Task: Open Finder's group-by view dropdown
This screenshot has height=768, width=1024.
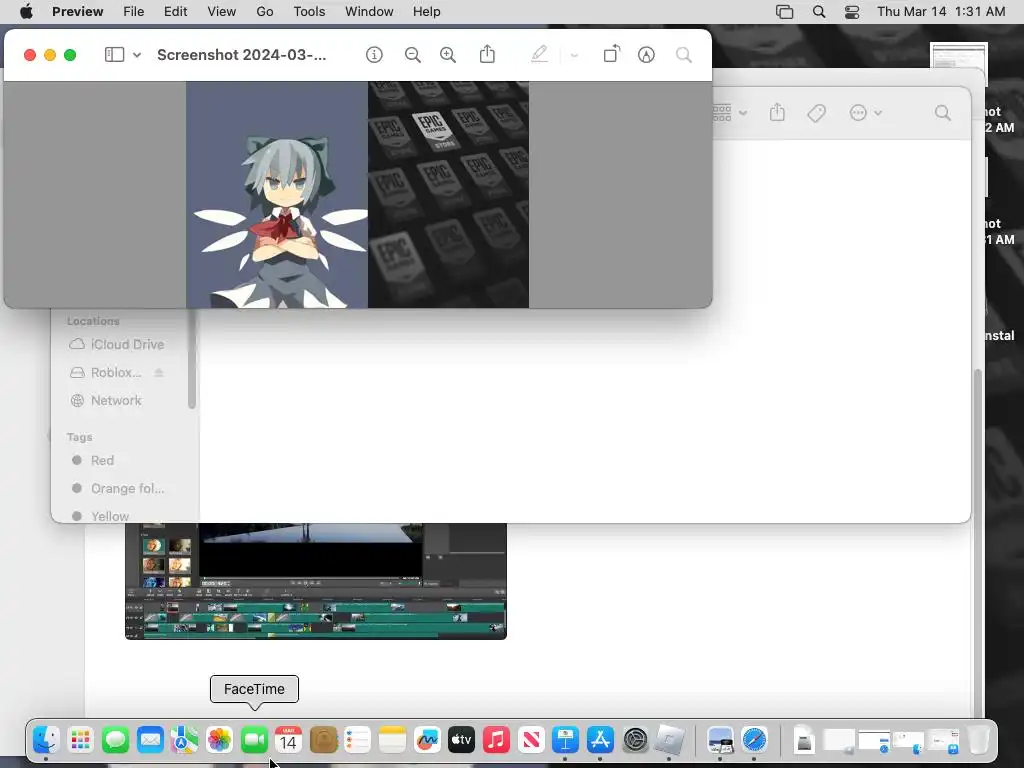Action: [x=729, y=113]
